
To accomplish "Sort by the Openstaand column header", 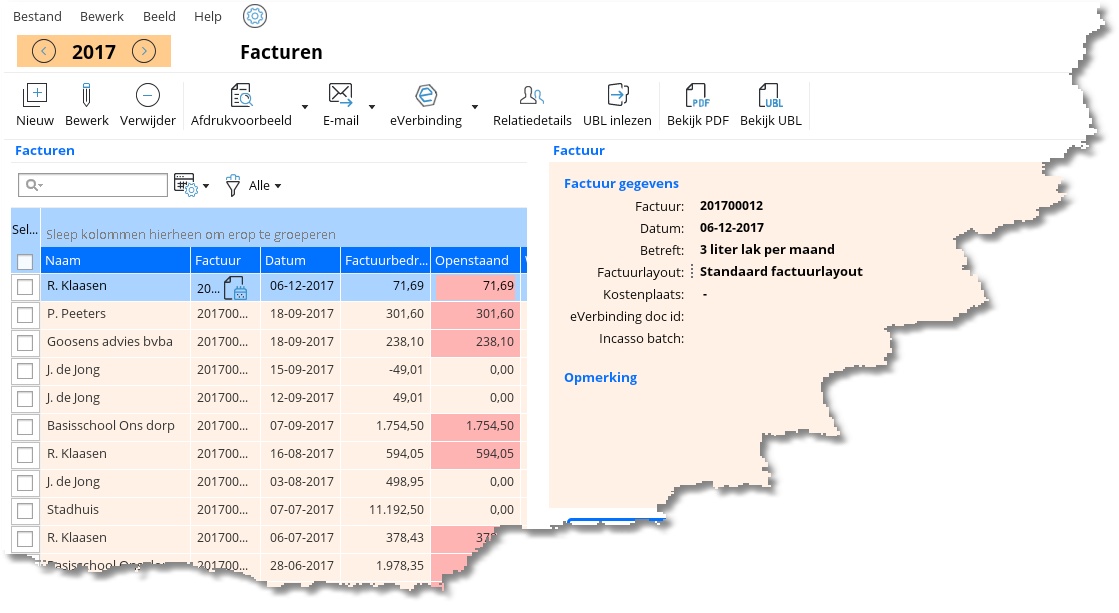I will tap(472, 261).
